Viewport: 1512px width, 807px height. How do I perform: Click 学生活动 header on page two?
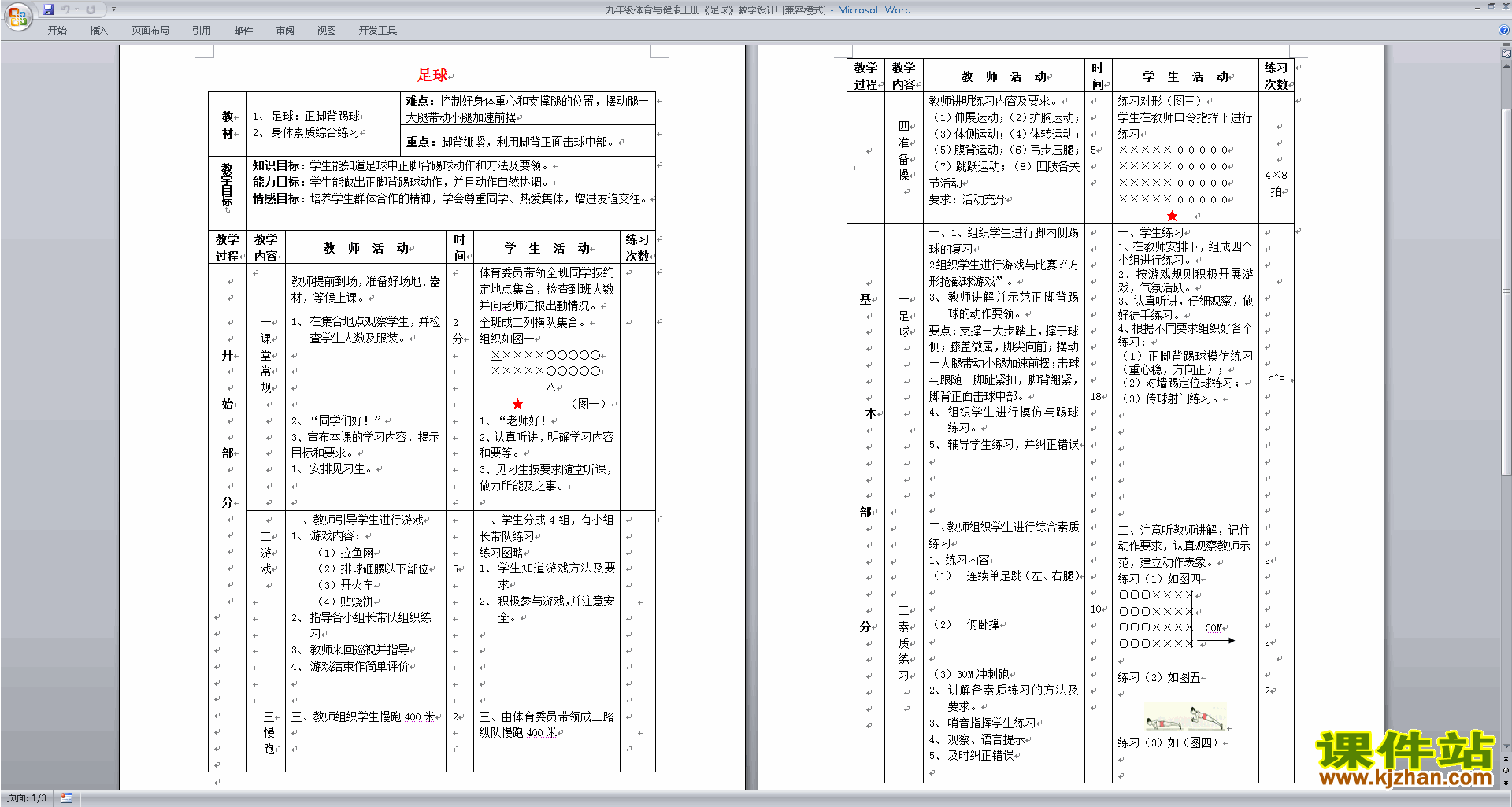pos(1185,76)
